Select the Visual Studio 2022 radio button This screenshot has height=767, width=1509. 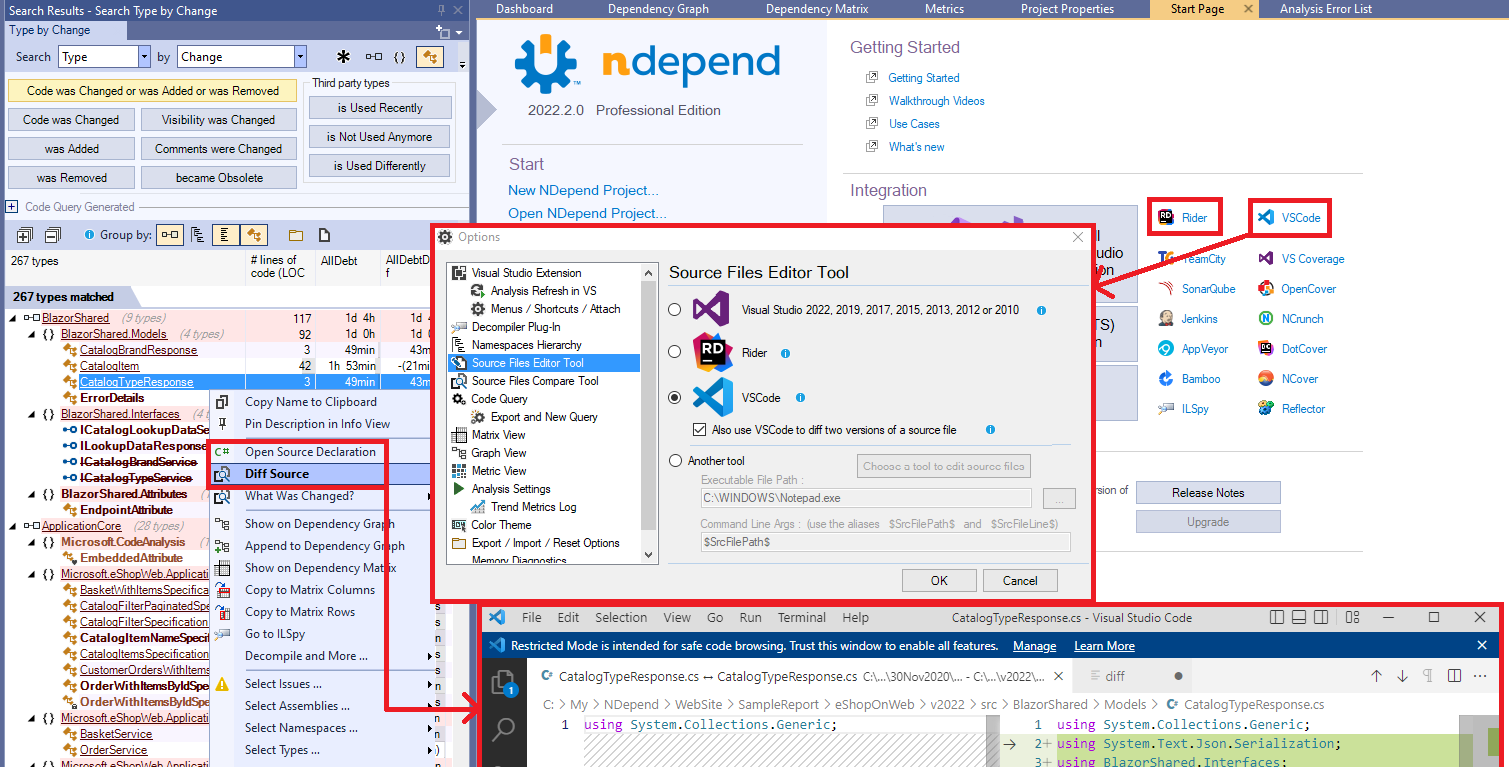tap(675, 310)
